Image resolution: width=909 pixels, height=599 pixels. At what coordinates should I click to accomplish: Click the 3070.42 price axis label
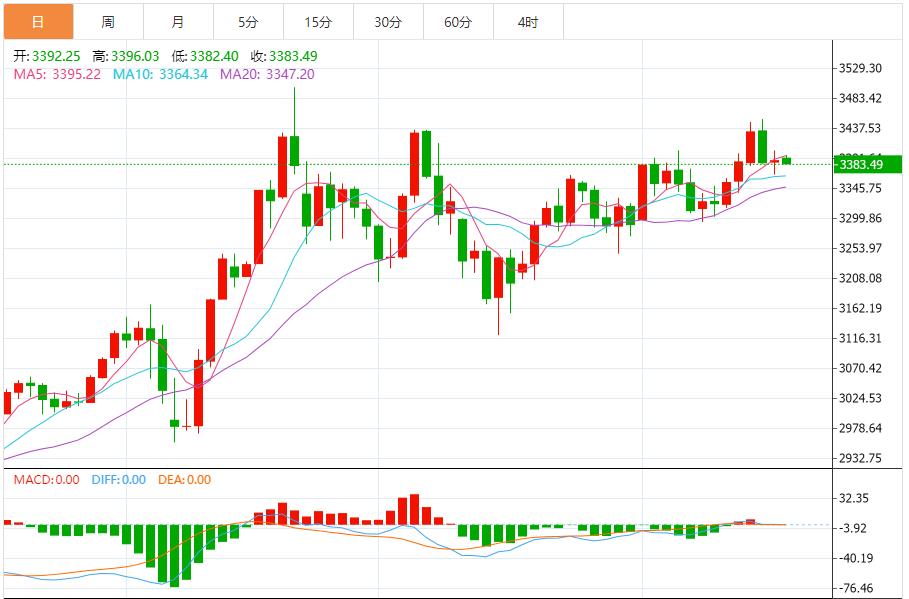(x=860, y=368)
